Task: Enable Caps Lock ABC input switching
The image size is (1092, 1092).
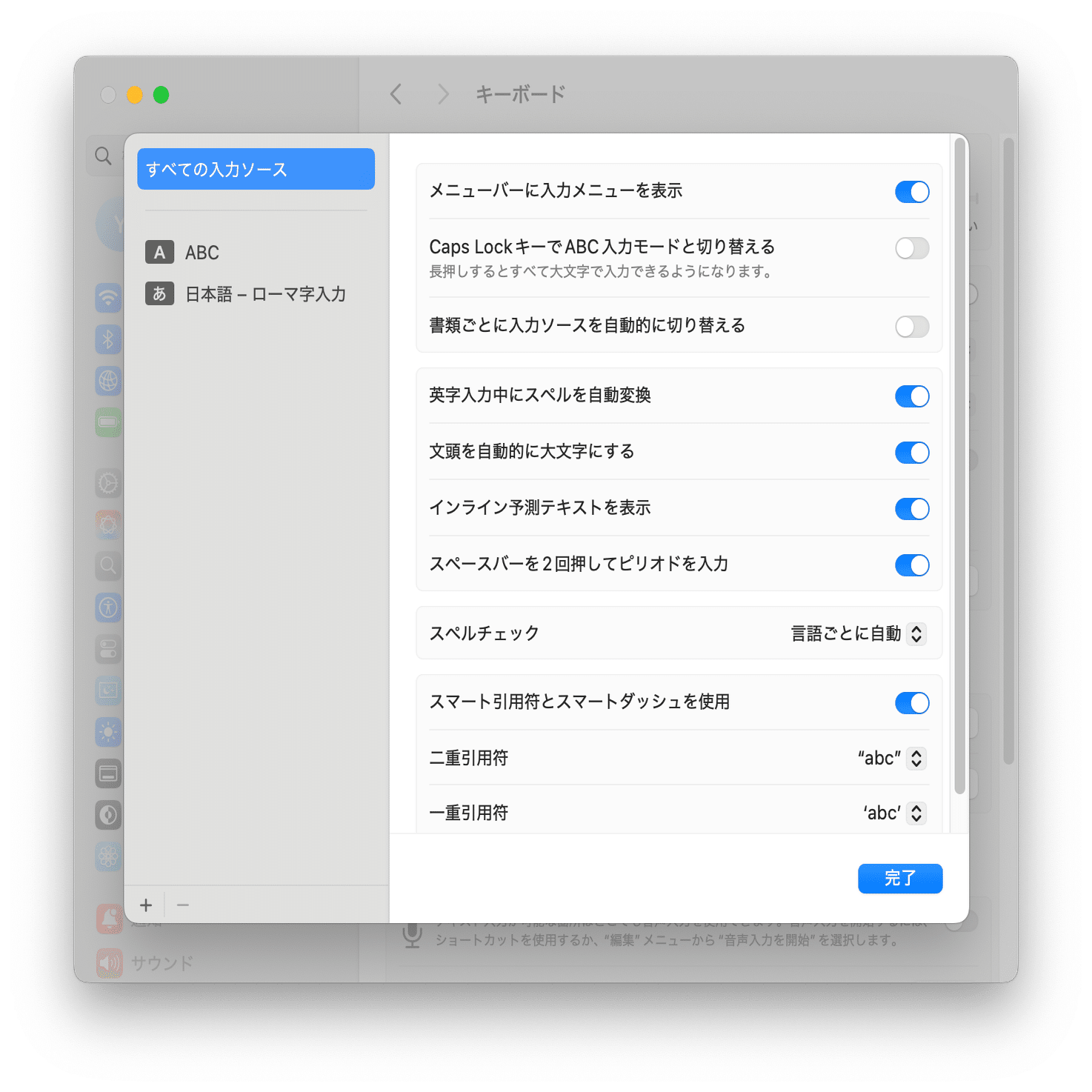Action: [x=911, y=248]
